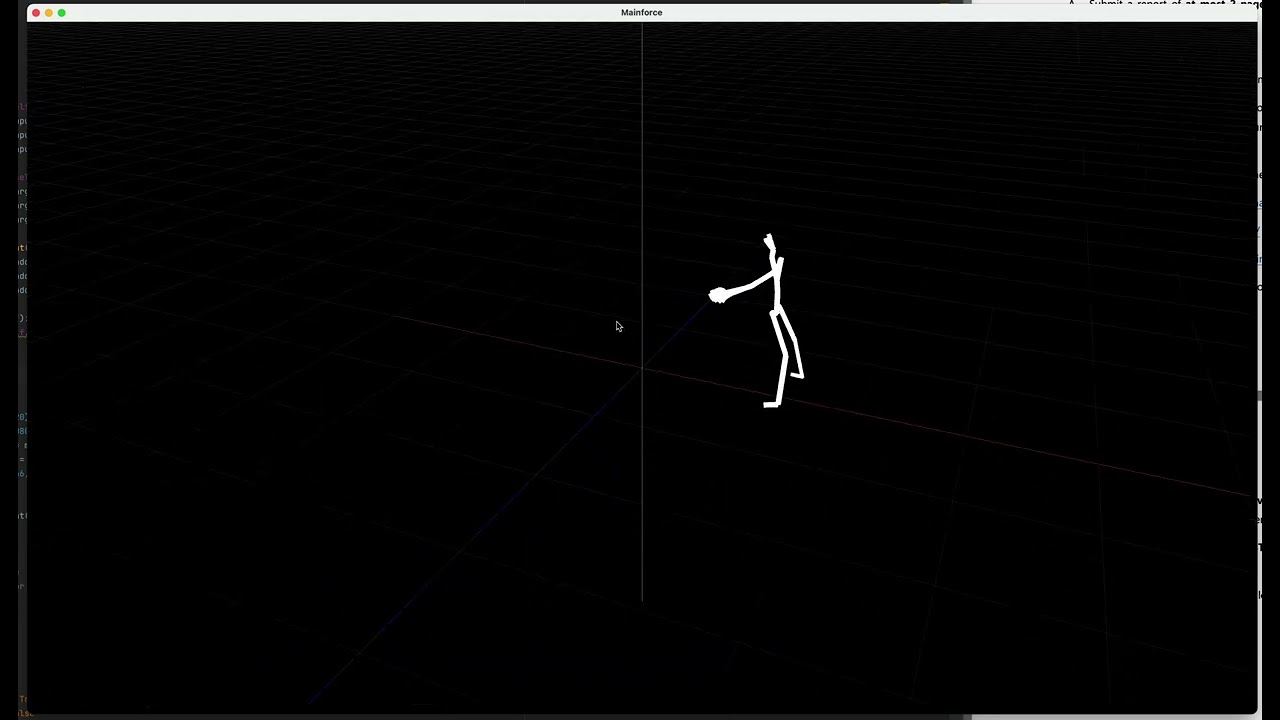Minimize the Mainforce window with yellow button

[x=49, y=13]
